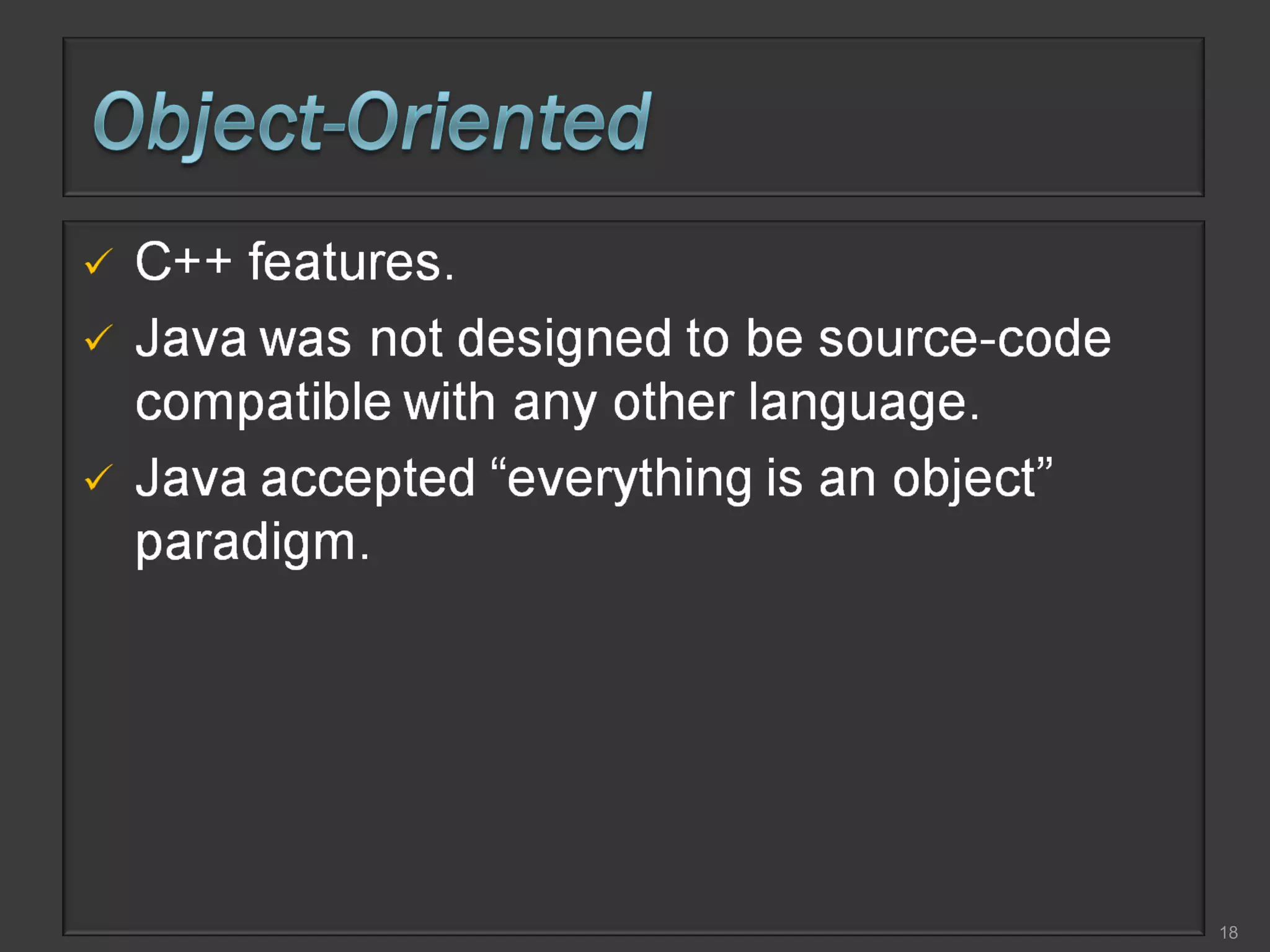Select the Object-Oriented slide title
The image size is (1270, 952).
pyautogui.click(x=372, y=123)
